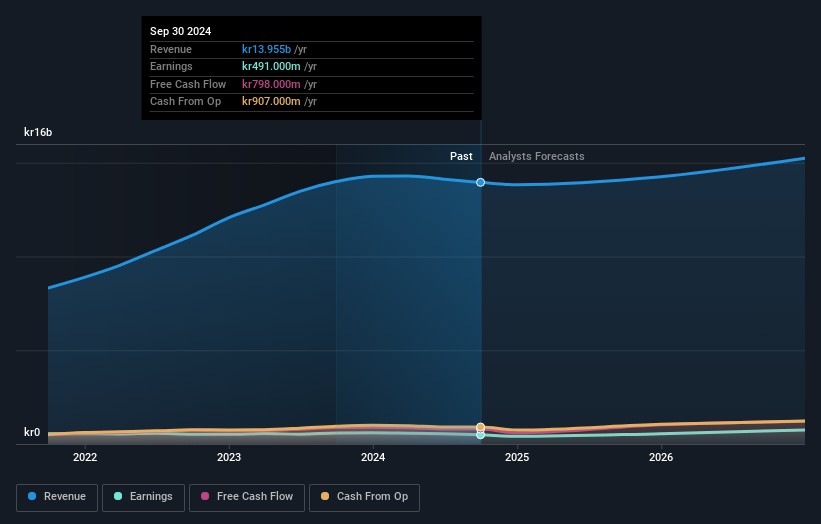Screen dimensions: 821x524
Task: Toggle the Revenue series in the legend
Action: [57, 497]
